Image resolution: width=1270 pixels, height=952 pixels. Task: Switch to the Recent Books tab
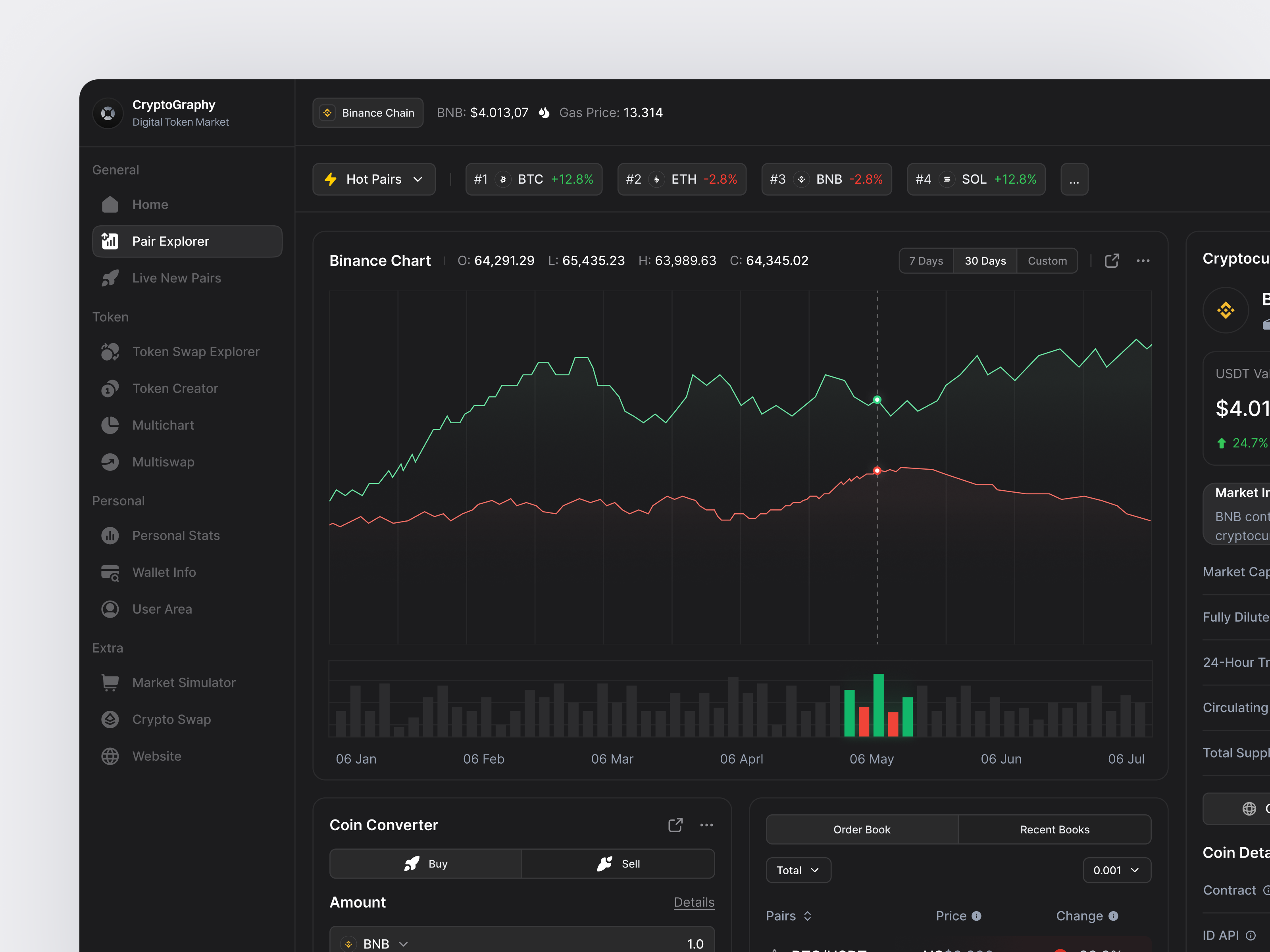point(1054,829)
